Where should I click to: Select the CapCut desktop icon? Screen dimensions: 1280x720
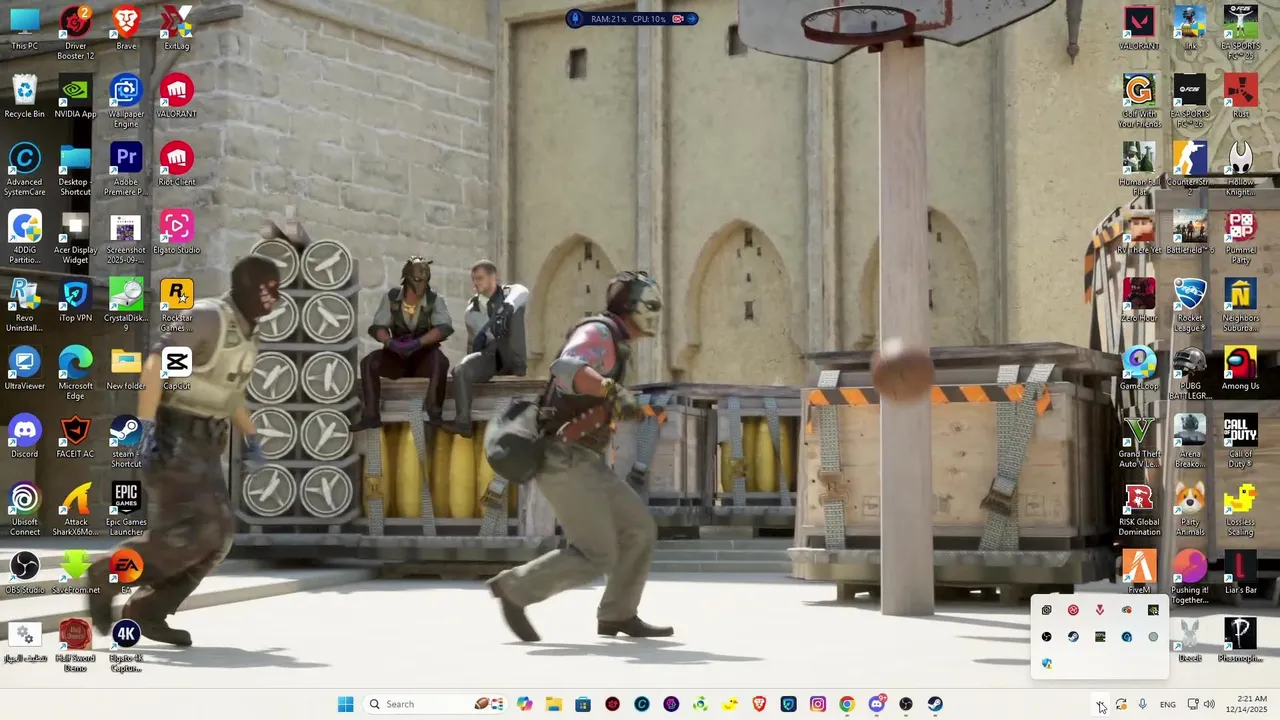pyautogui.click(x=177, y=368)
